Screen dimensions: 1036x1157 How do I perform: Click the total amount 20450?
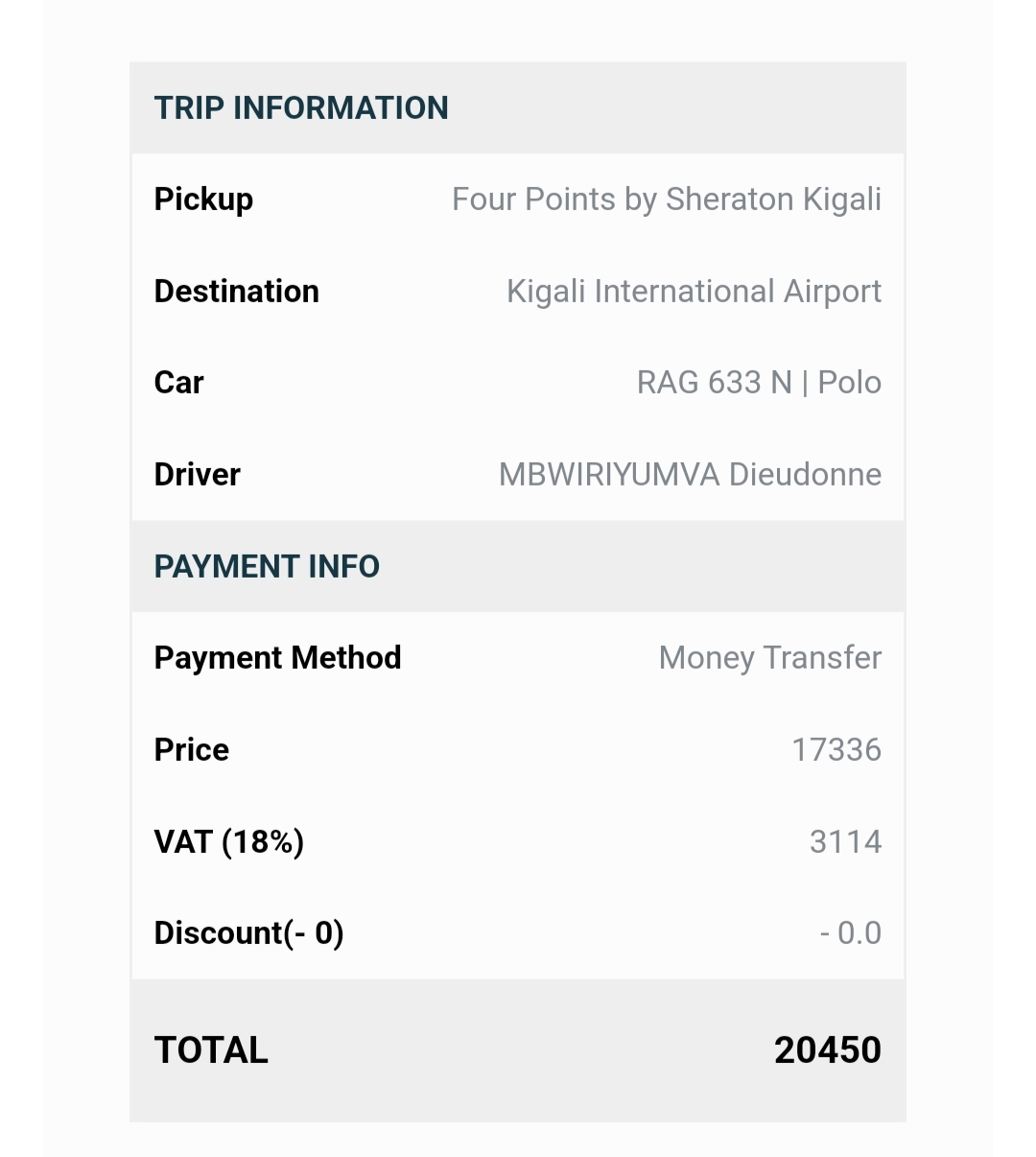click(x=828, y=1050)
